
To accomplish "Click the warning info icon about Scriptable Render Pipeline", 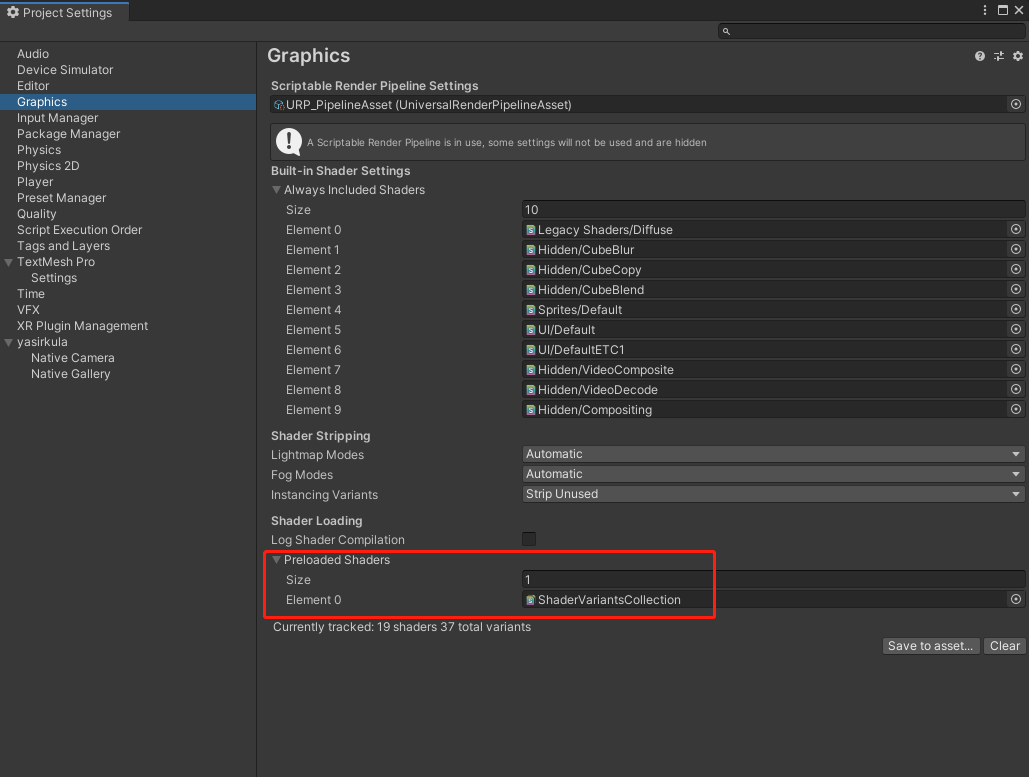I will click(x=289, y=142).
